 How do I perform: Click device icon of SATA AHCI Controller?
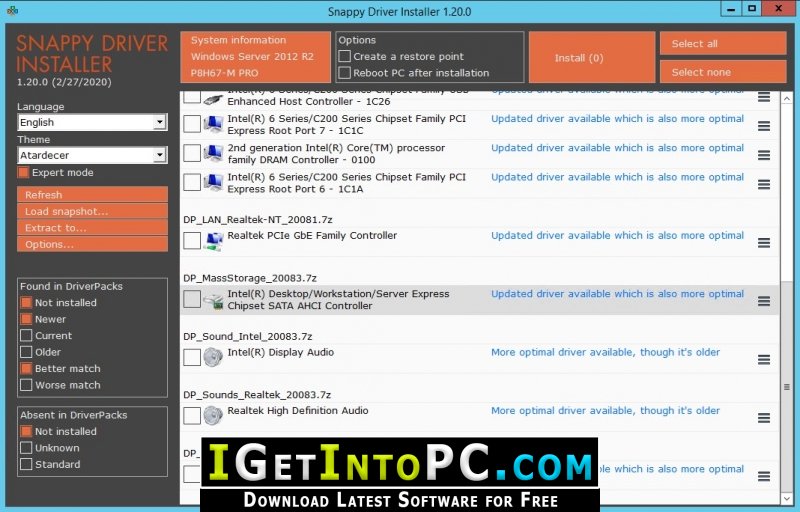pos(213,300)
